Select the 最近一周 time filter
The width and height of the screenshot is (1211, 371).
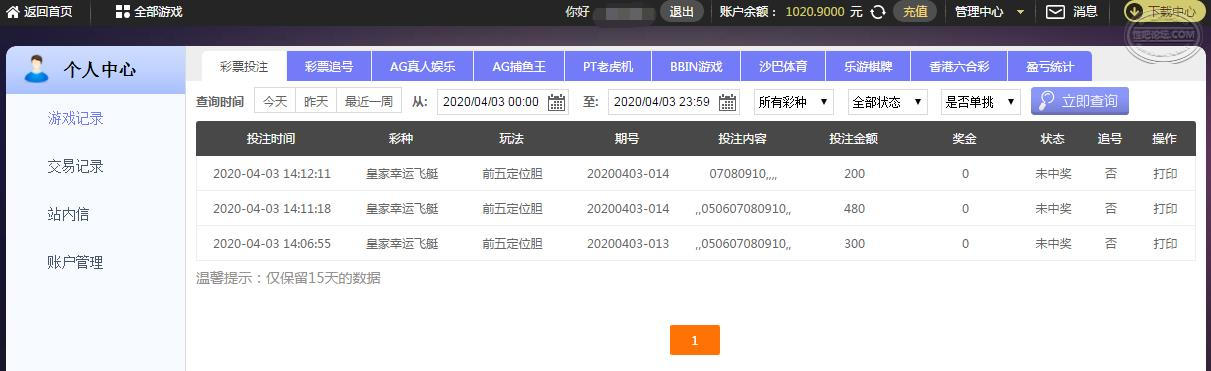[369, 102]
